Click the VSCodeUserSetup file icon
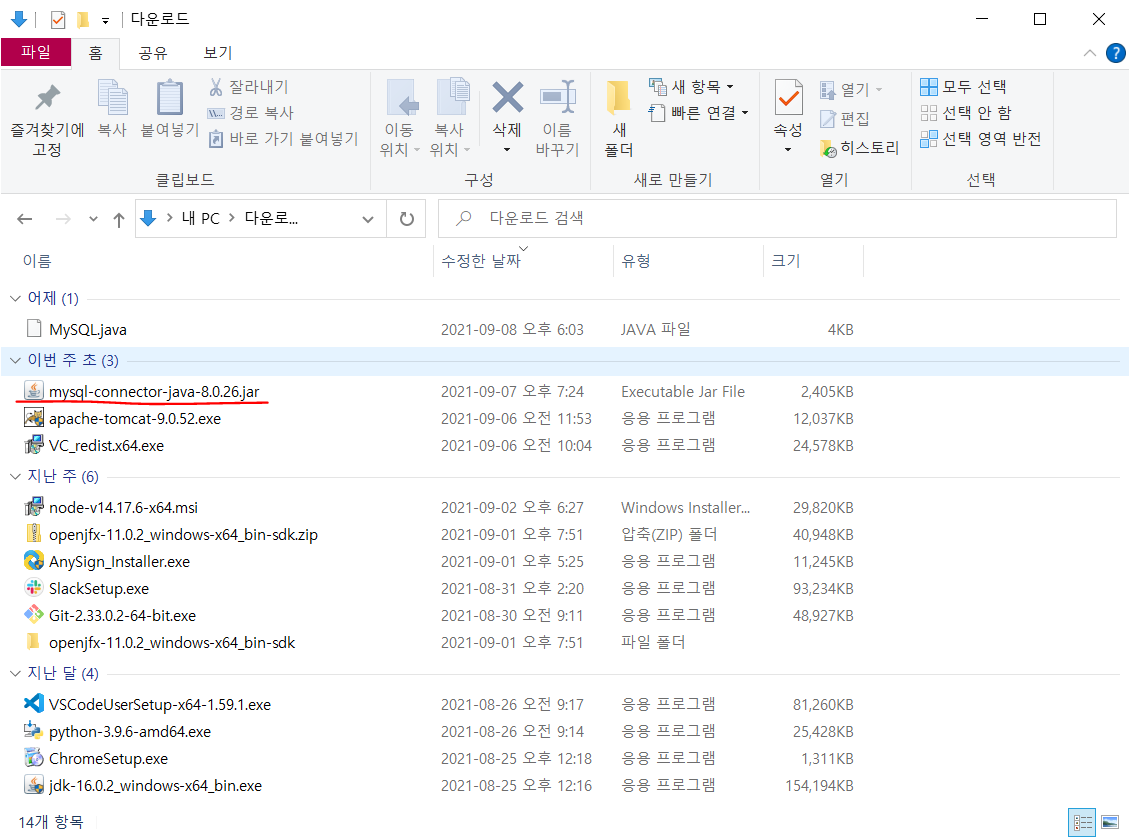Screen dimensions: 1130x838 point(34,704)
